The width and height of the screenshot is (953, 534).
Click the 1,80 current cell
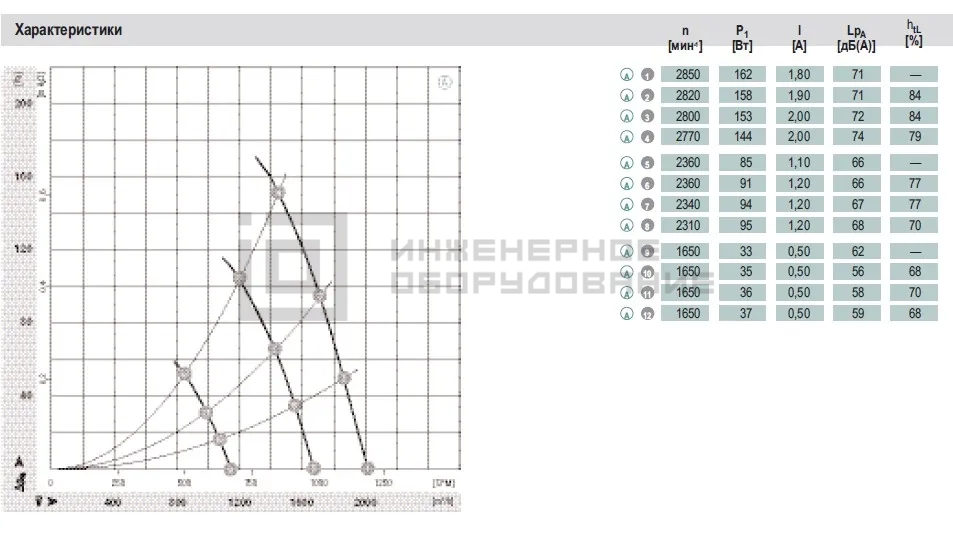tap(799, 75)
